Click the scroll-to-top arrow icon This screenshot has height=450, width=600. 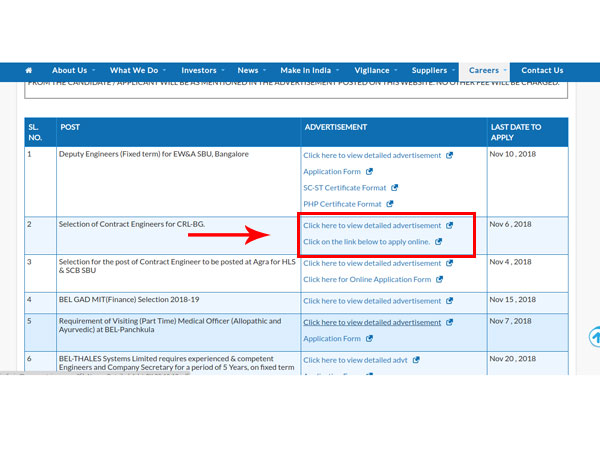click(x=594, y=337)
